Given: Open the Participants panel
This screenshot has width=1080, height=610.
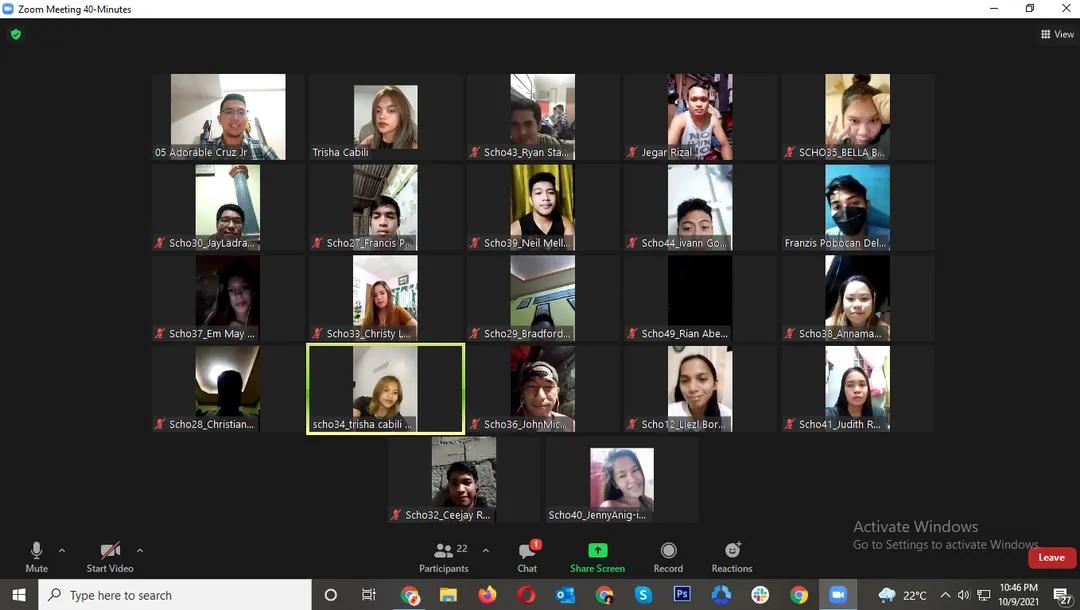Looking at the screenshot, I should click(x=444, y=557).
